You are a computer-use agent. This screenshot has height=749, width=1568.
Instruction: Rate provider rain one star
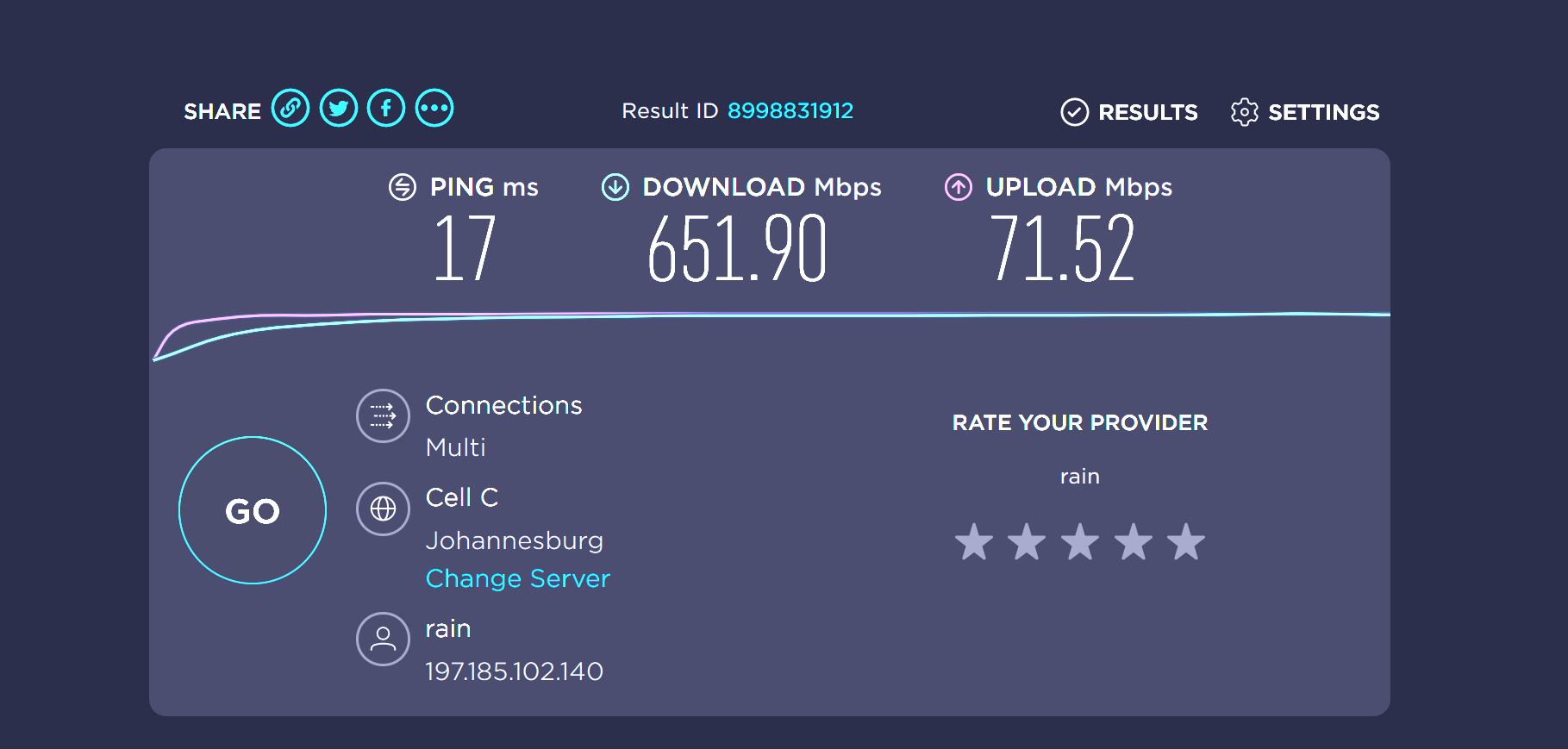(974, 542)
